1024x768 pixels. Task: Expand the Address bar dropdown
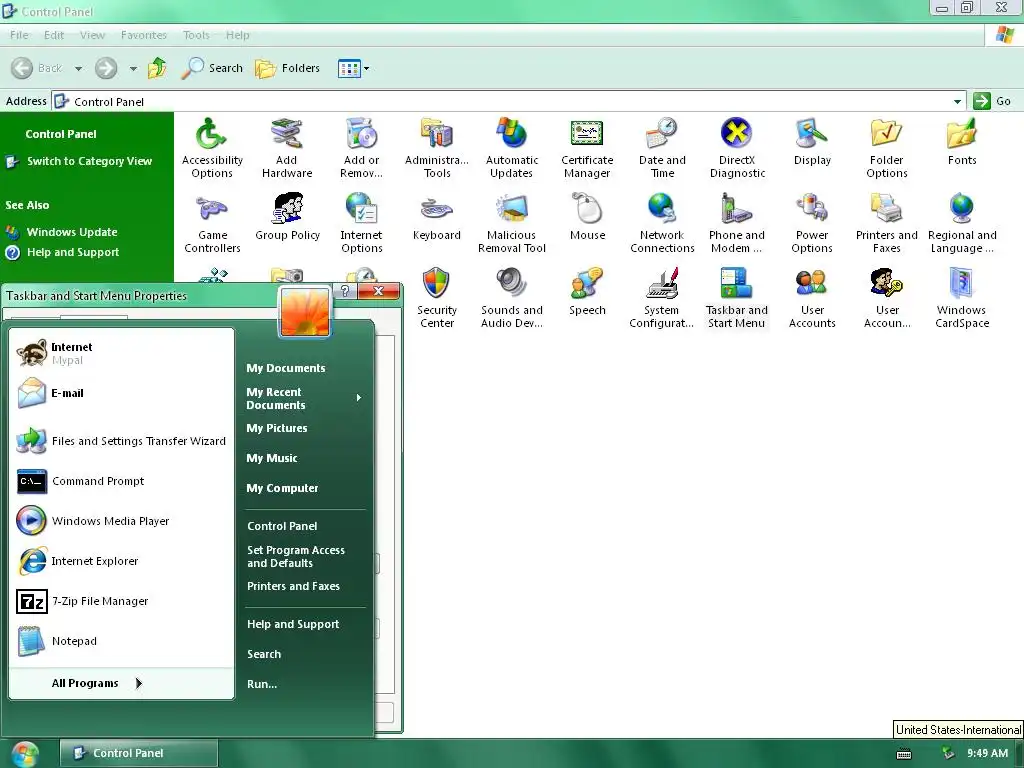[x=957, y=101]
